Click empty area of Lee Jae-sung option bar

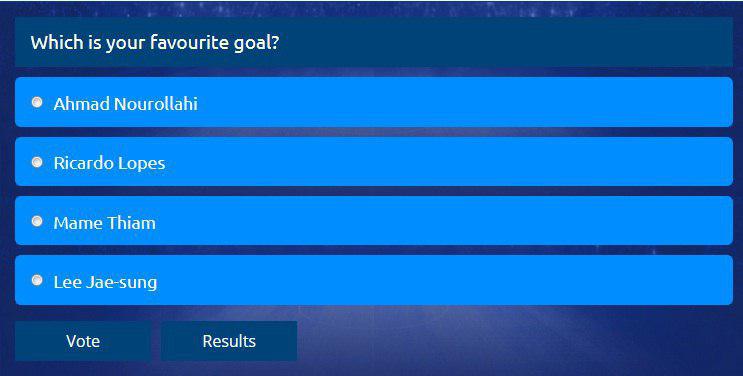tap(445, 280)
